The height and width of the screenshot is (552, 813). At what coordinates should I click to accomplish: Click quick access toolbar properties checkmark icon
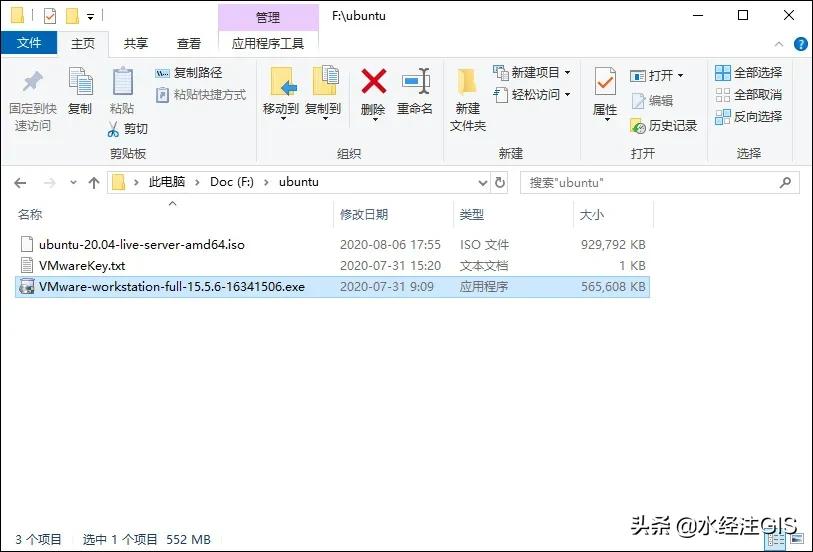(x=50, y=16)
